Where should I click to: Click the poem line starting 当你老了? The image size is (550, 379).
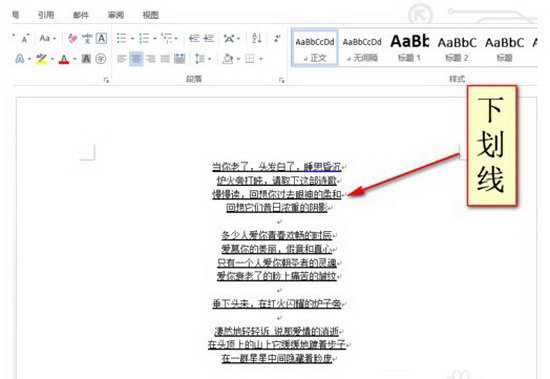point(276,166)
